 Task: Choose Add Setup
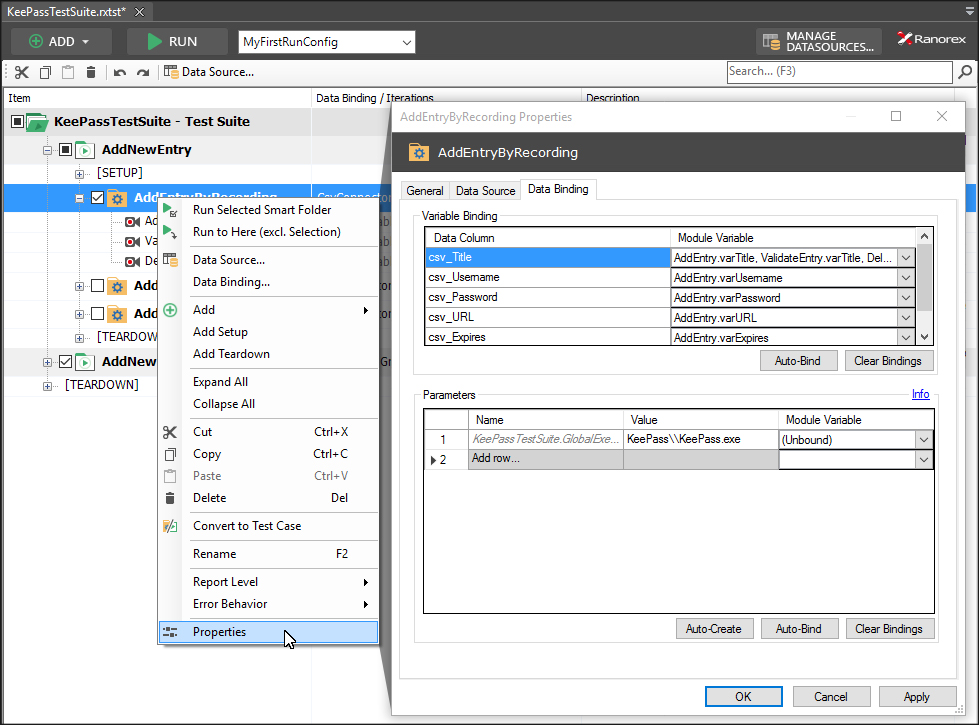tap(268, 332)
